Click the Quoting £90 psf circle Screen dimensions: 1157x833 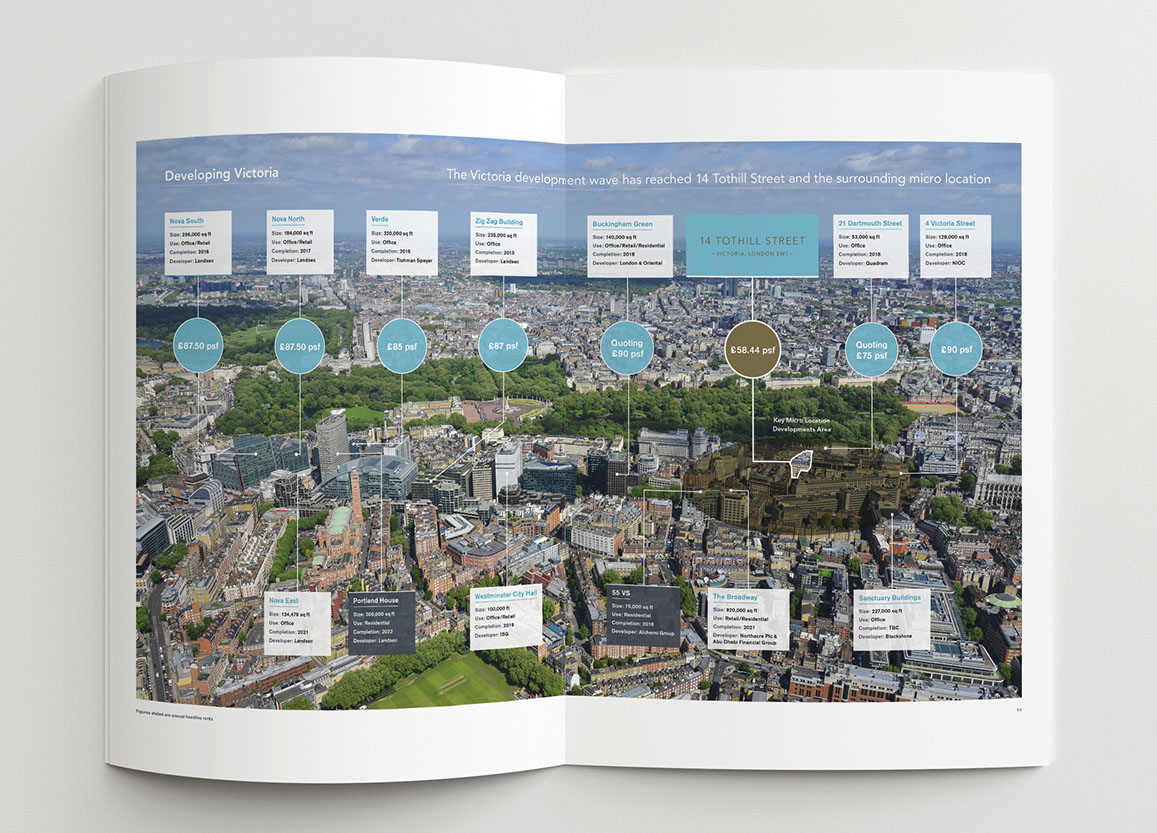coord(628,348)
